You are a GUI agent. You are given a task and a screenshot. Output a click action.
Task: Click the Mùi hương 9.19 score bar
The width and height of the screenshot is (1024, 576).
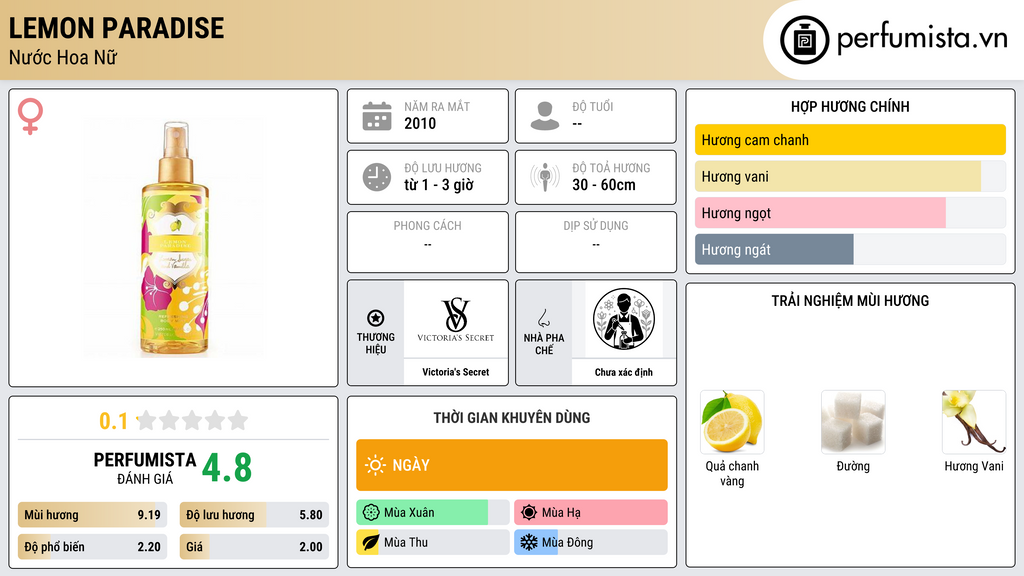pyautogui.click(x=92, y=515)
